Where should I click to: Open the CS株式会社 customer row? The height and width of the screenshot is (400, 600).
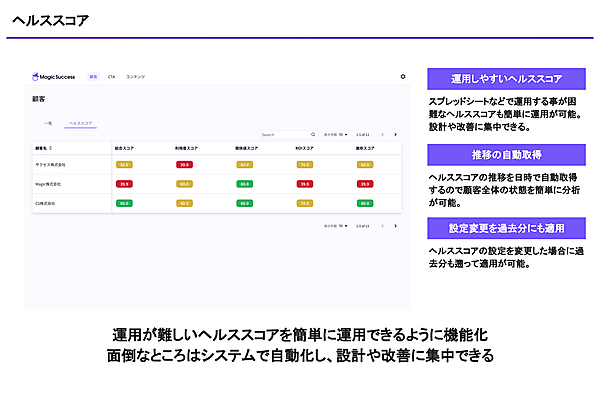pyautogui.click(x=217, y=203)
